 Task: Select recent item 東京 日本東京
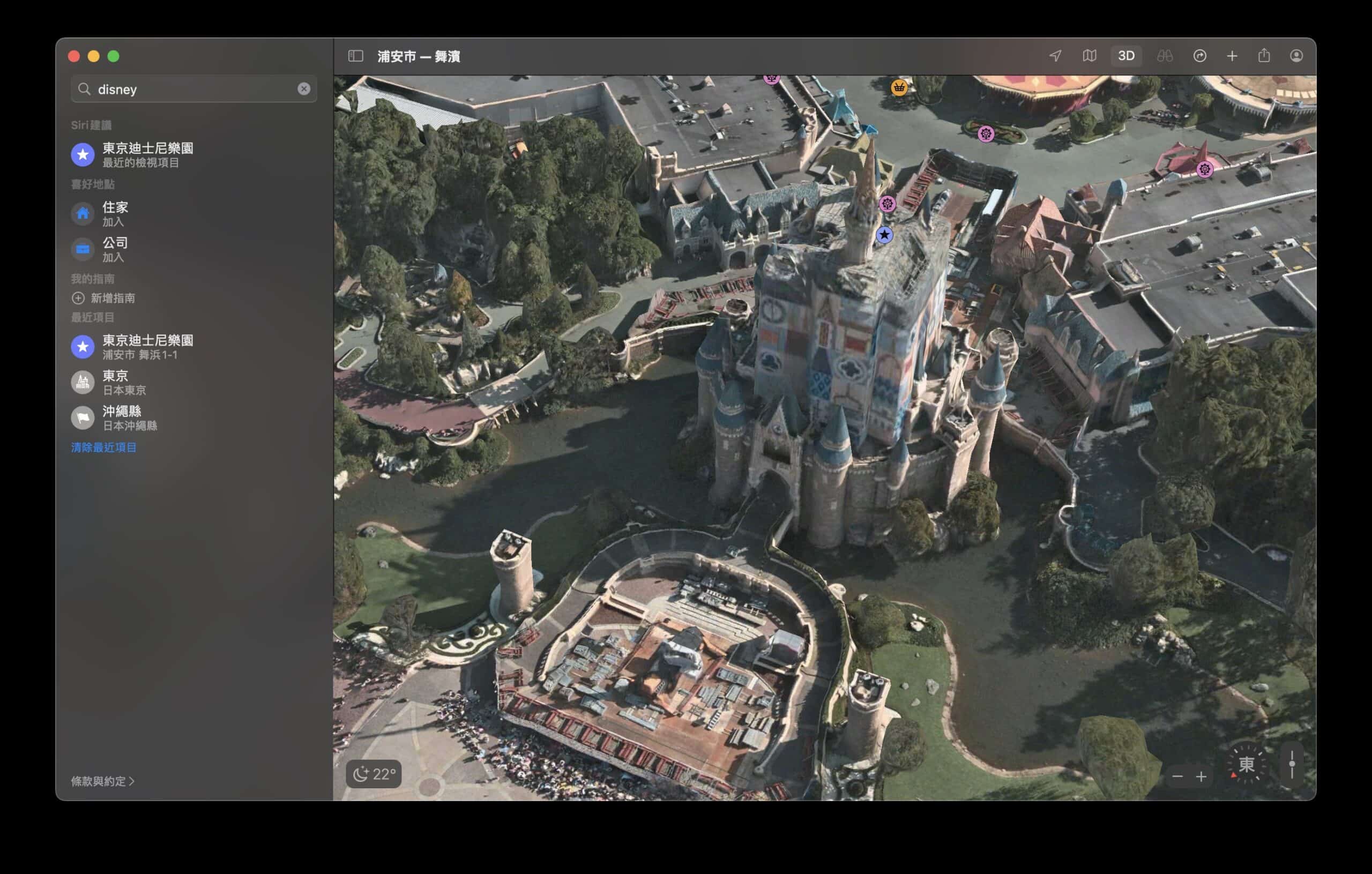click(x=193, y=382)
